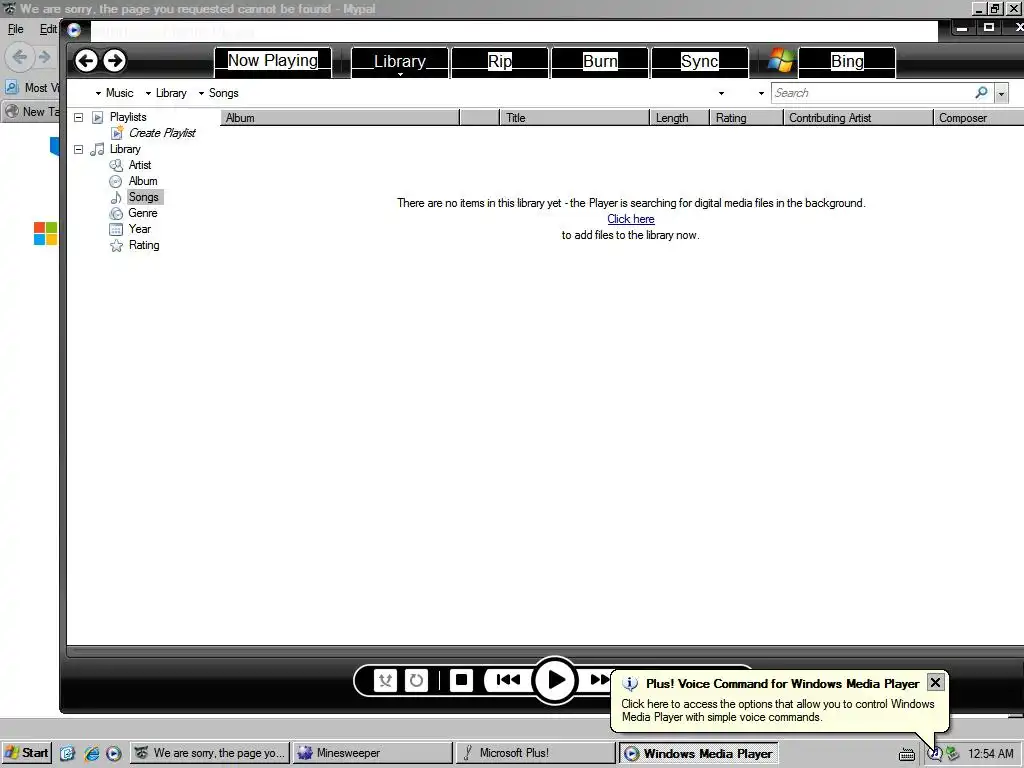This screenshot has width=1024, height=768.
Task: Skip to previous track
Action: coord(508,680)
